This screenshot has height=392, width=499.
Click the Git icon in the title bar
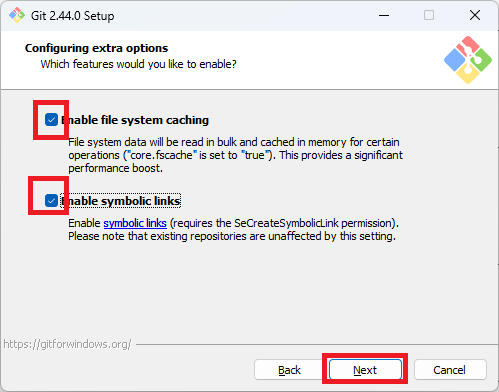17,15
